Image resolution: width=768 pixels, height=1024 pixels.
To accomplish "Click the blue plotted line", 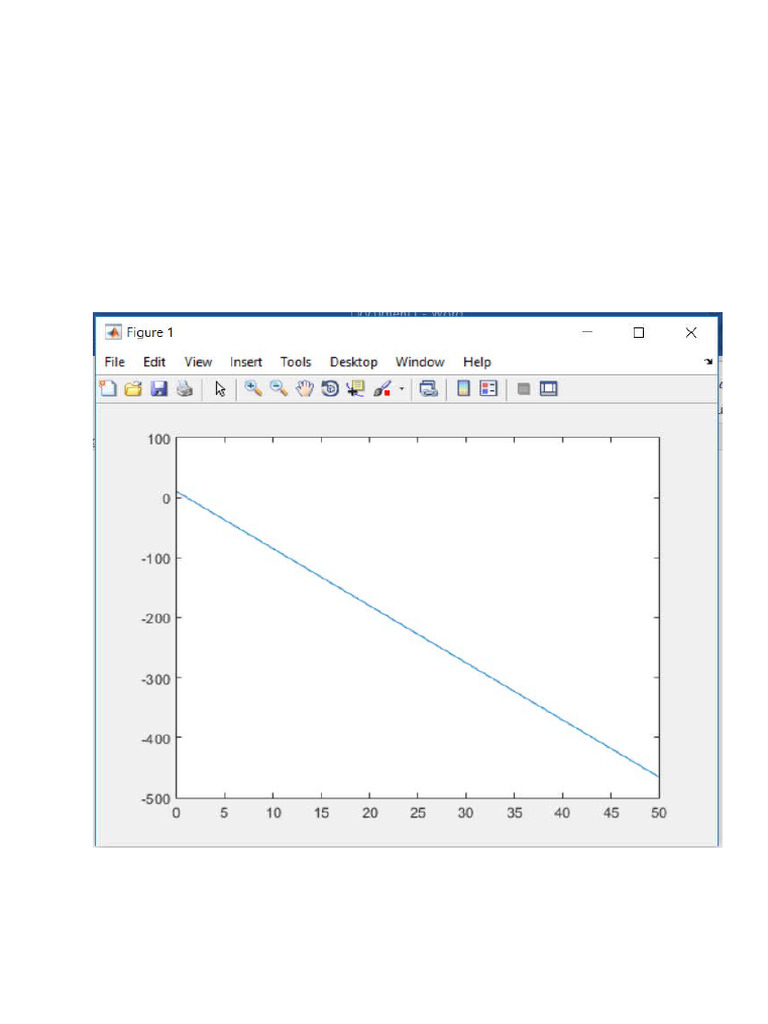I will (418, 634).
